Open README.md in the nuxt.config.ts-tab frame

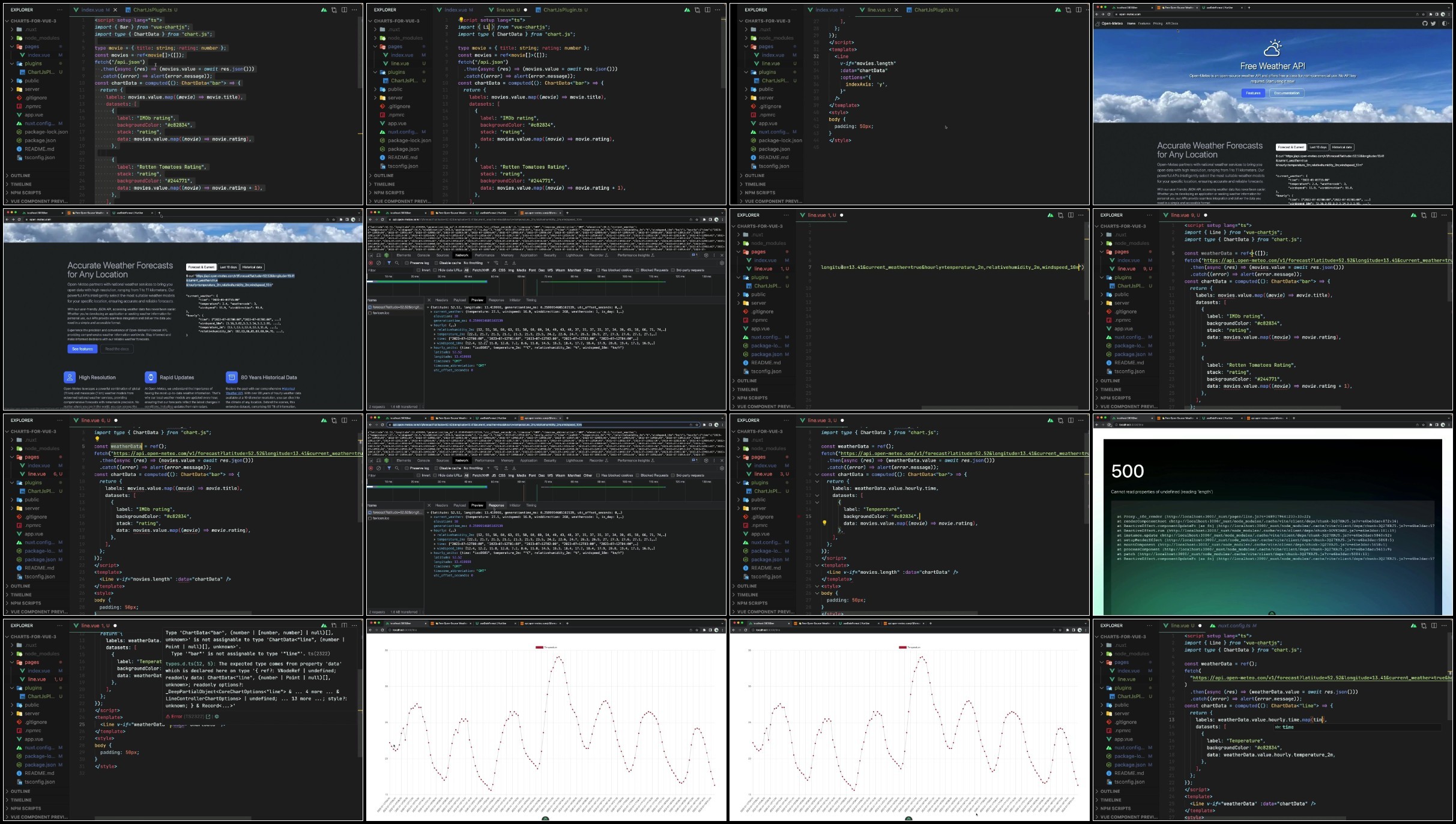tap(1129, 773)
